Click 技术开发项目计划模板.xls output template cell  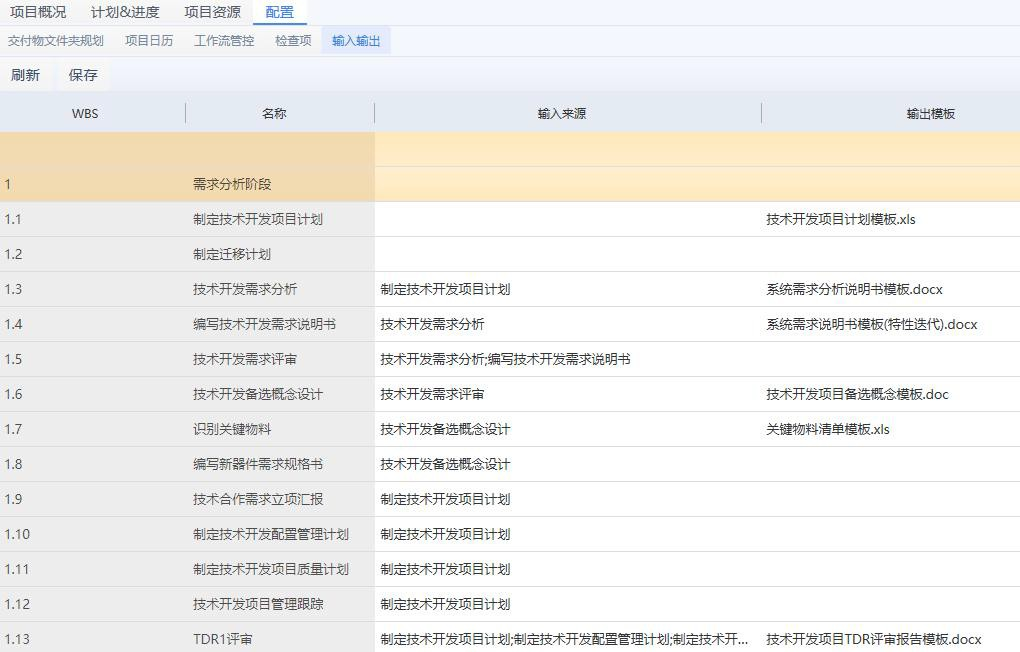[x=841, y=219]
